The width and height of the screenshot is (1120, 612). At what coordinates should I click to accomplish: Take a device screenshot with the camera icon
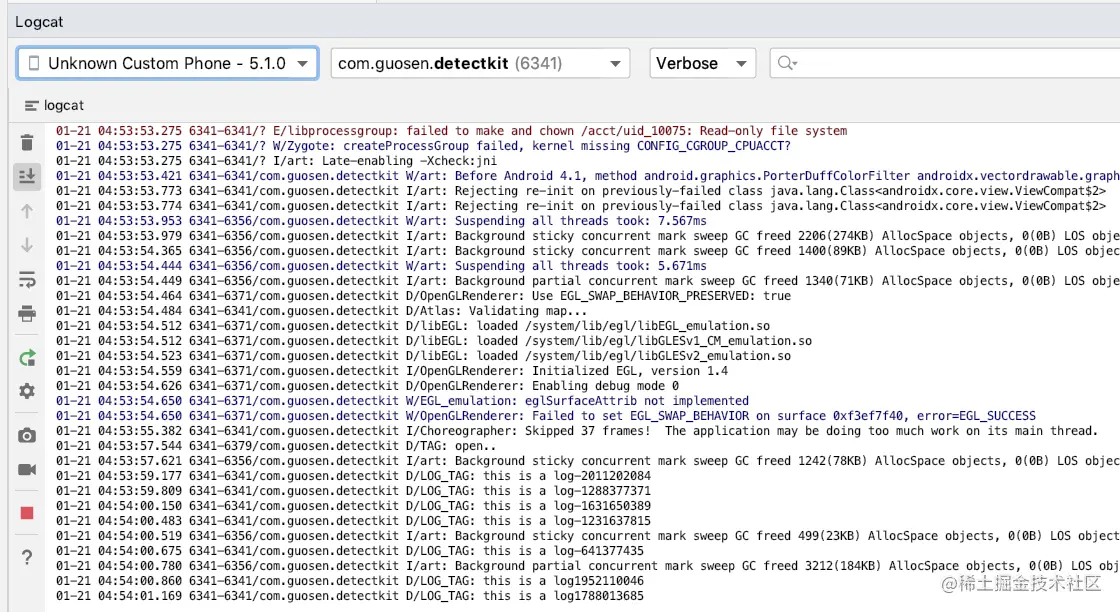[27, 436]
